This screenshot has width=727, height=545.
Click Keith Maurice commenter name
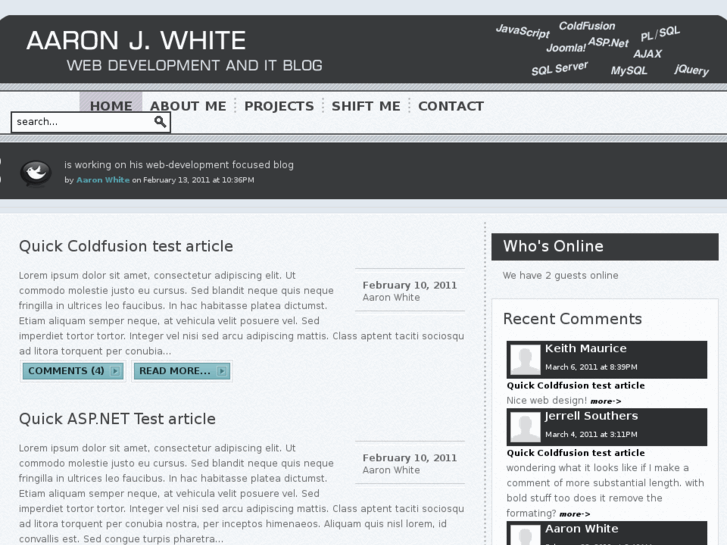click(x=586, y=348)
